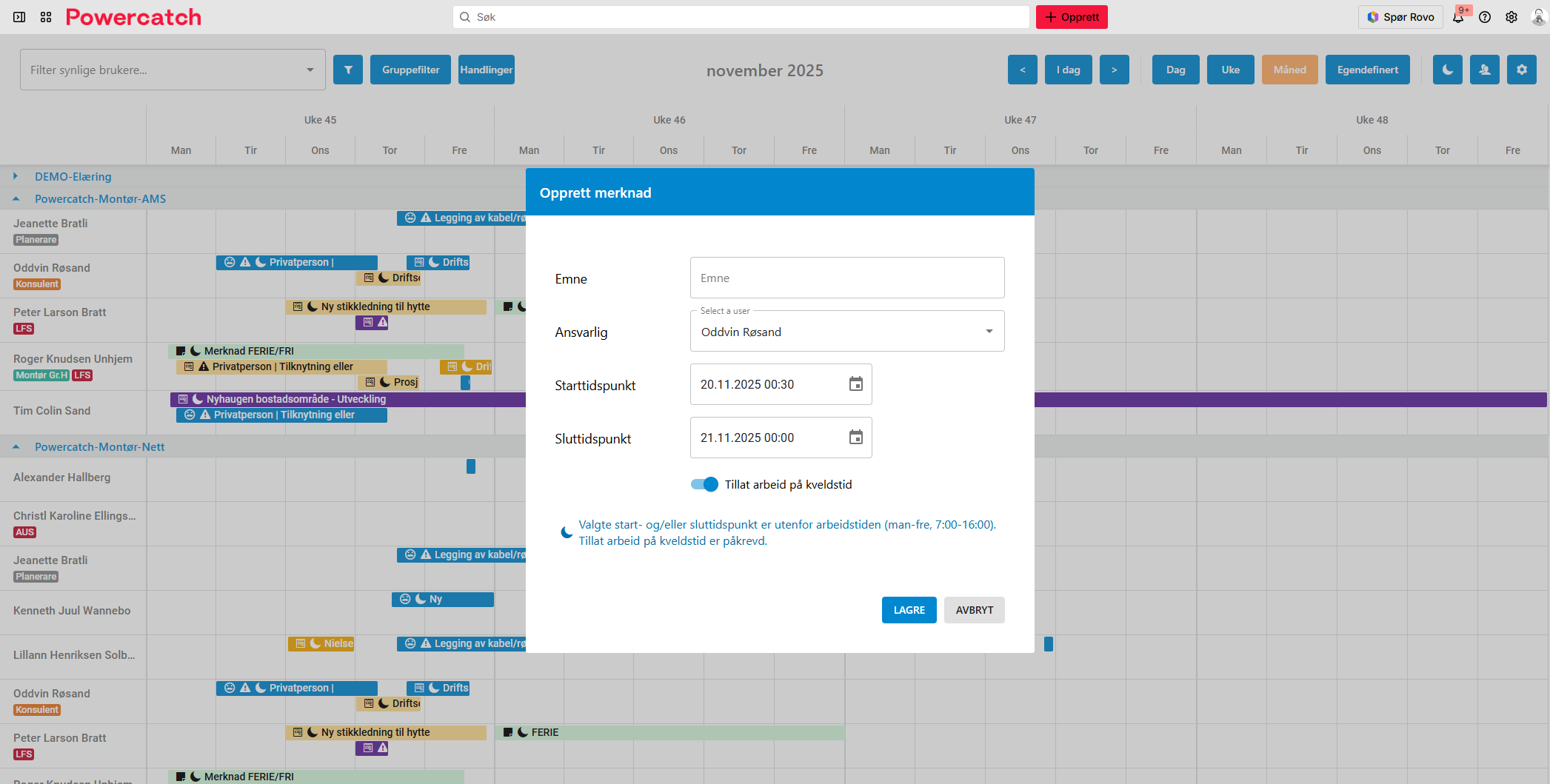Click the LAGRE button

click(x=909, y=610)
